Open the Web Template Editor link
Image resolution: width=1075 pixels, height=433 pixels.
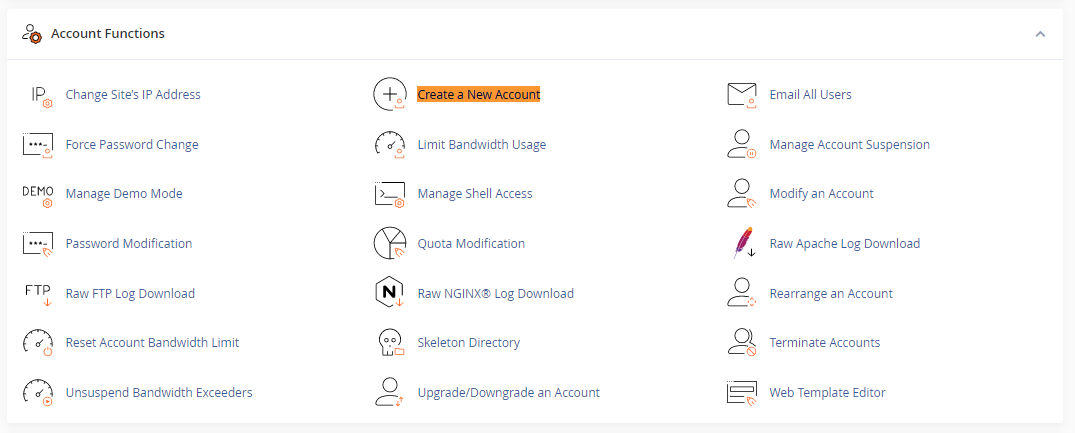tap(827, 393)
